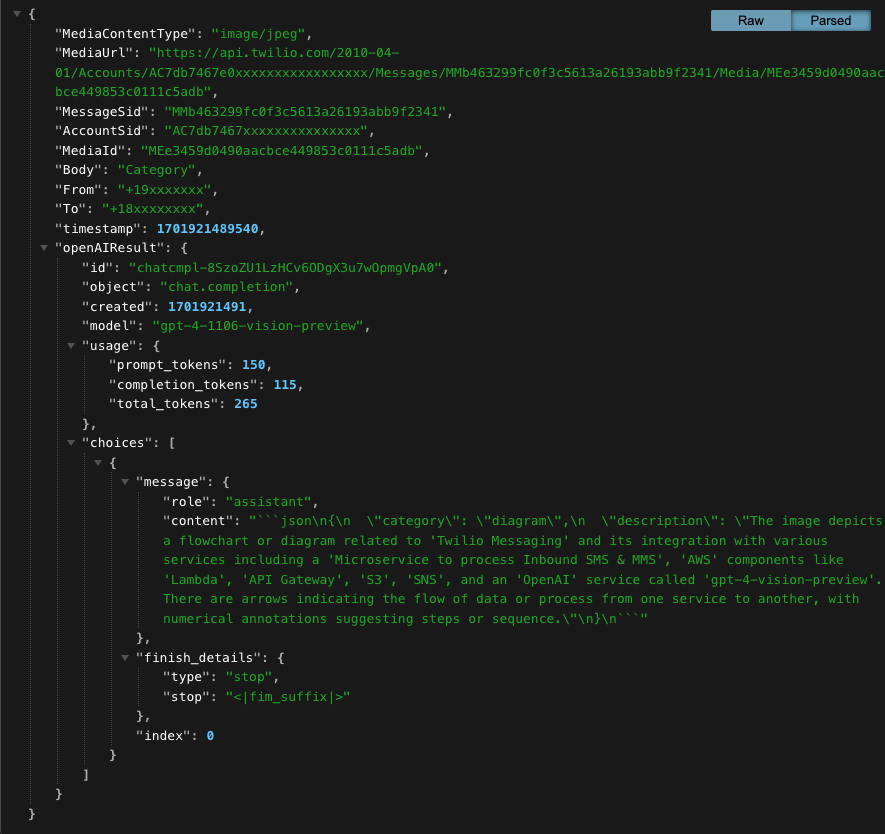Viewport: 885px width, 834px height.
Task: Click the "MediaContentType" key name
Action: [x=125, y=34]
